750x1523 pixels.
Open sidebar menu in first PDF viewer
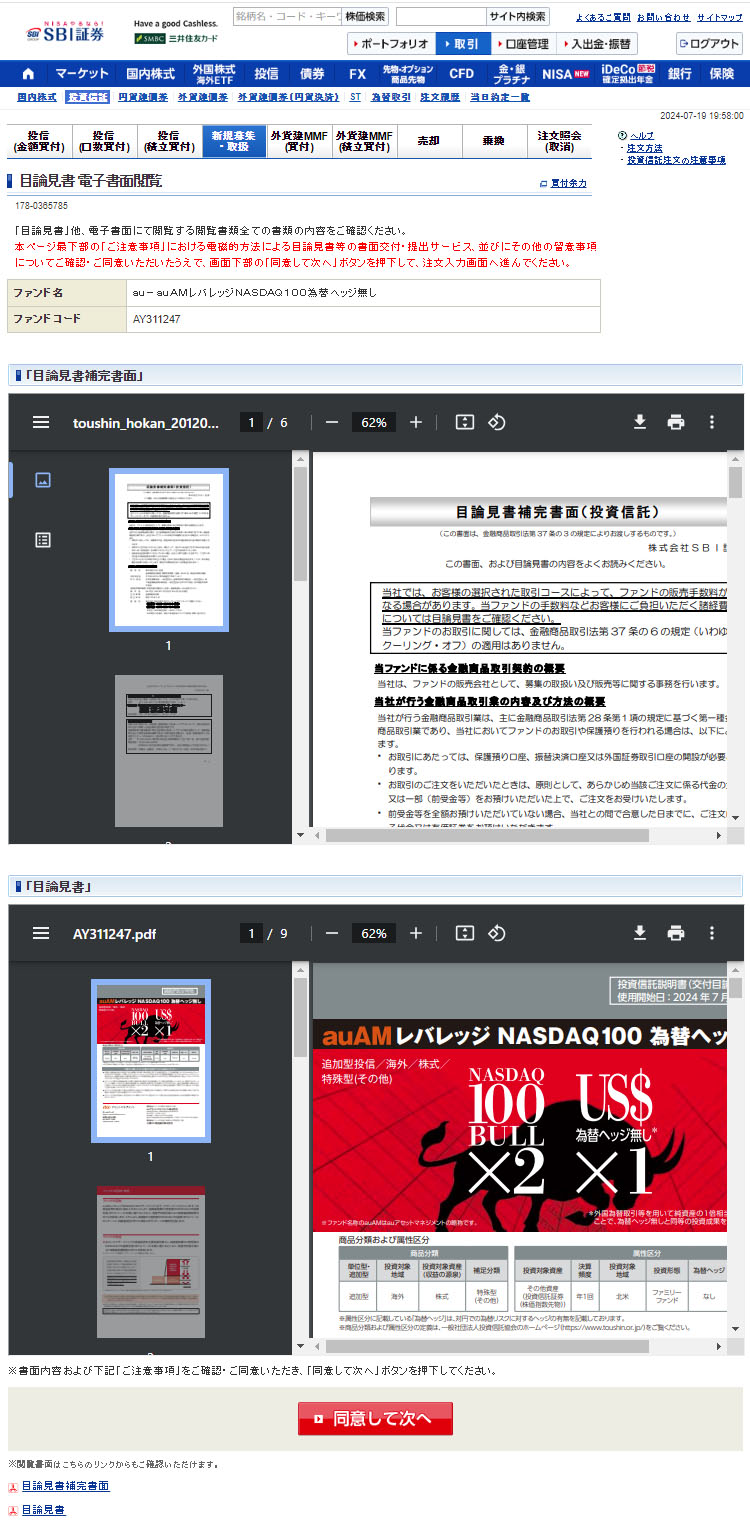coord(41,422)
